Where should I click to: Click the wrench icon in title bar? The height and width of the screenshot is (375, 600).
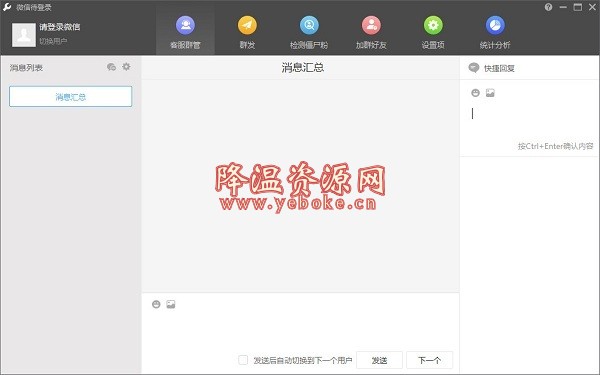7,7
